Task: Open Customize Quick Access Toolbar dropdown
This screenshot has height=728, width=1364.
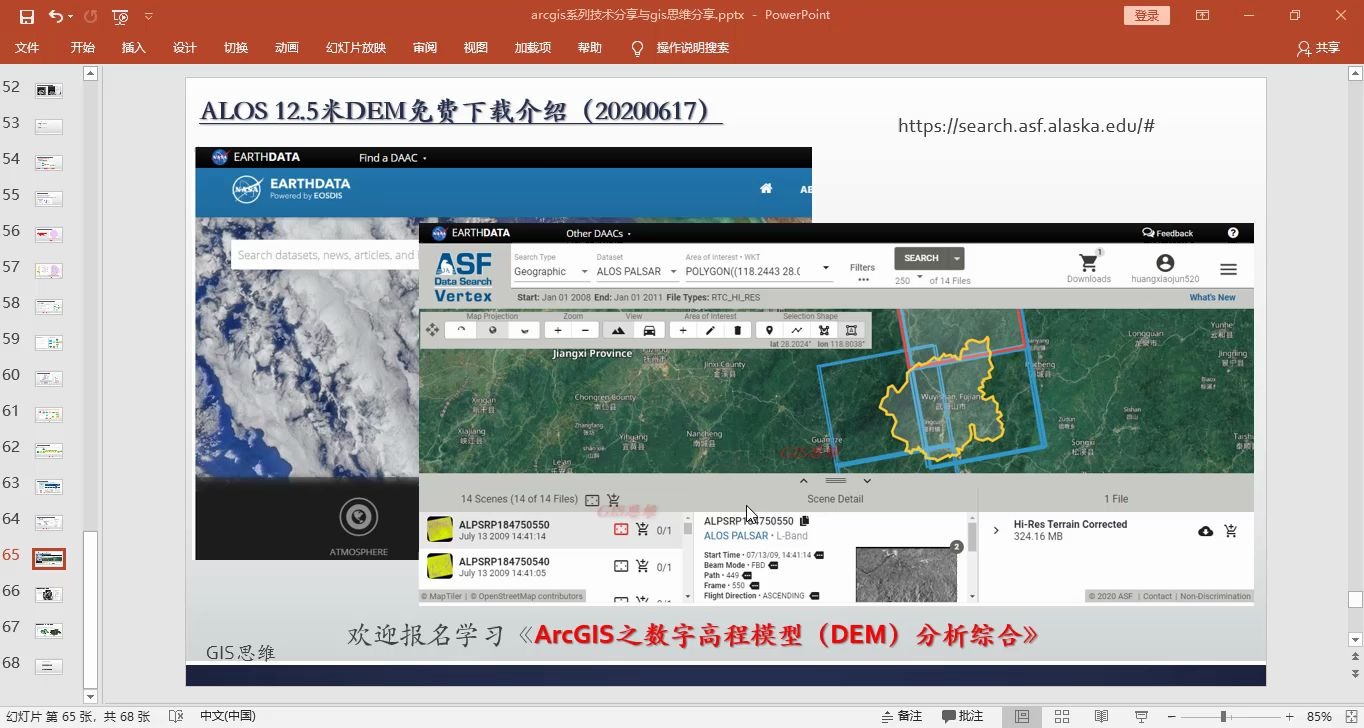Action: pyautogui.click(x=149, y=16)
